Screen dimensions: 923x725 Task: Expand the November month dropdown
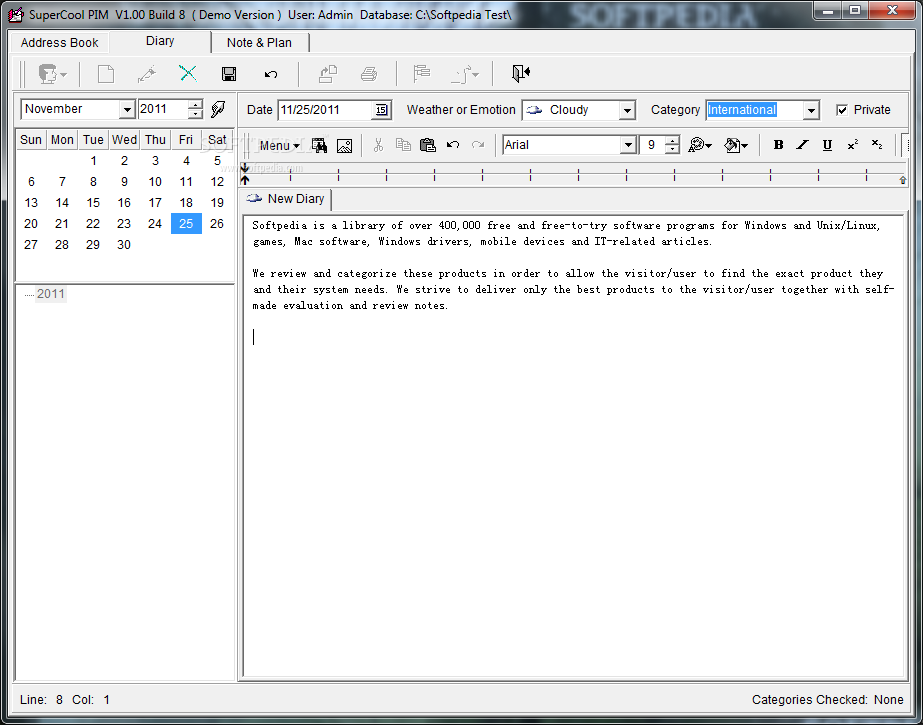pyautogui.click(x=127, y=109)
